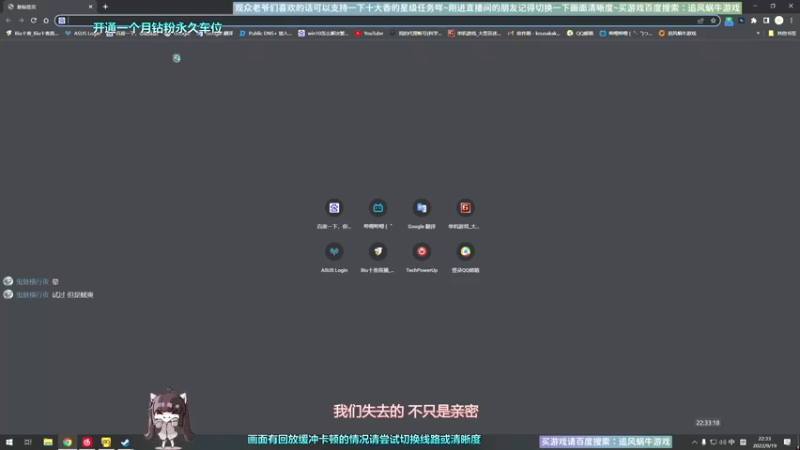Open the TechPowerUp shortcut tile

[421, 257]
